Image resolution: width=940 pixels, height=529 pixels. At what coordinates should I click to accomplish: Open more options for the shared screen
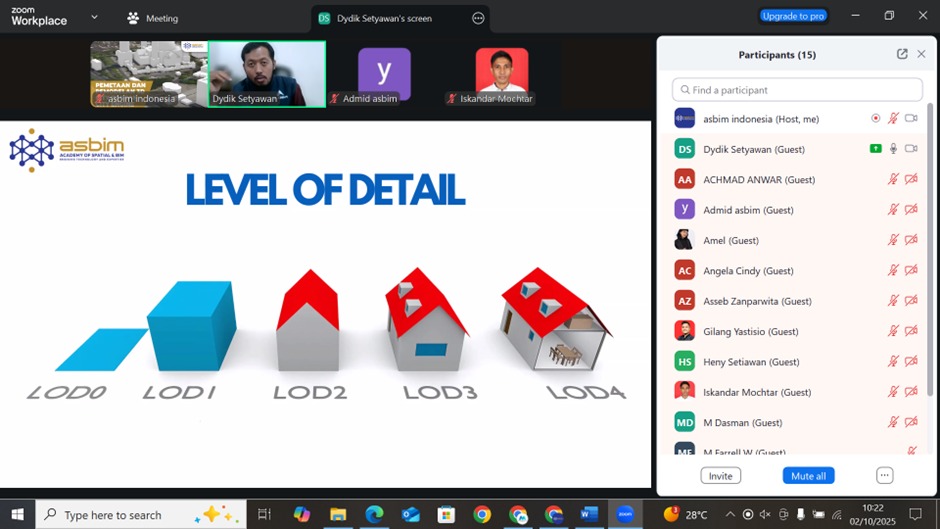(x=478, y=18)
